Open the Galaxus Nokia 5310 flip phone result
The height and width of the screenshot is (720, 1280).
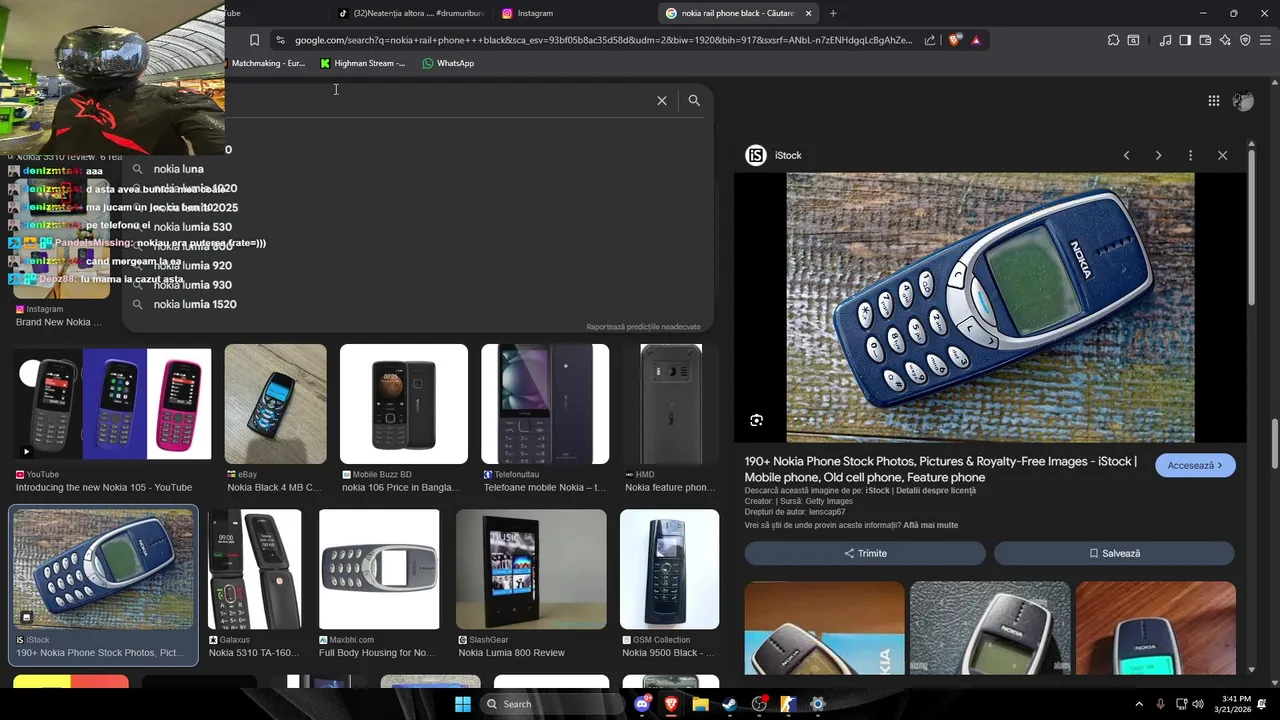254,570
